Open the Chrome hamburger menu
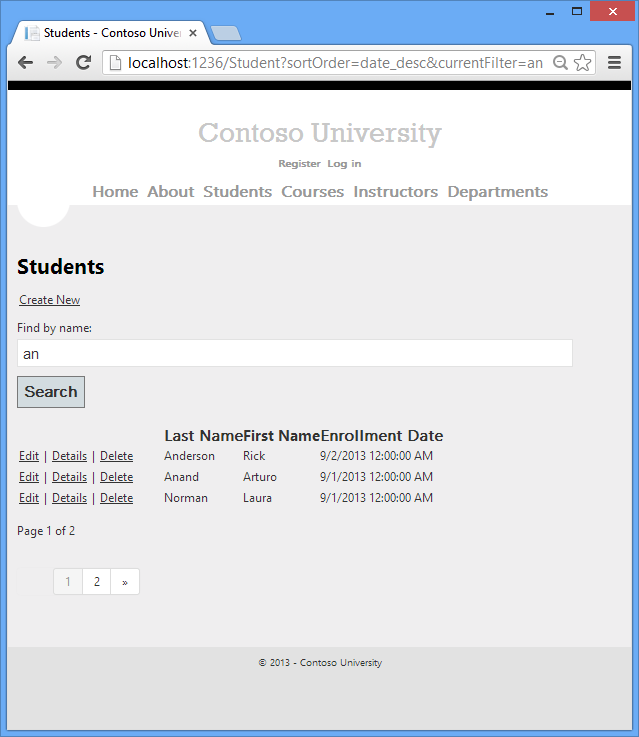Viewport: 639px width, 737px height. tap(615, 63)
